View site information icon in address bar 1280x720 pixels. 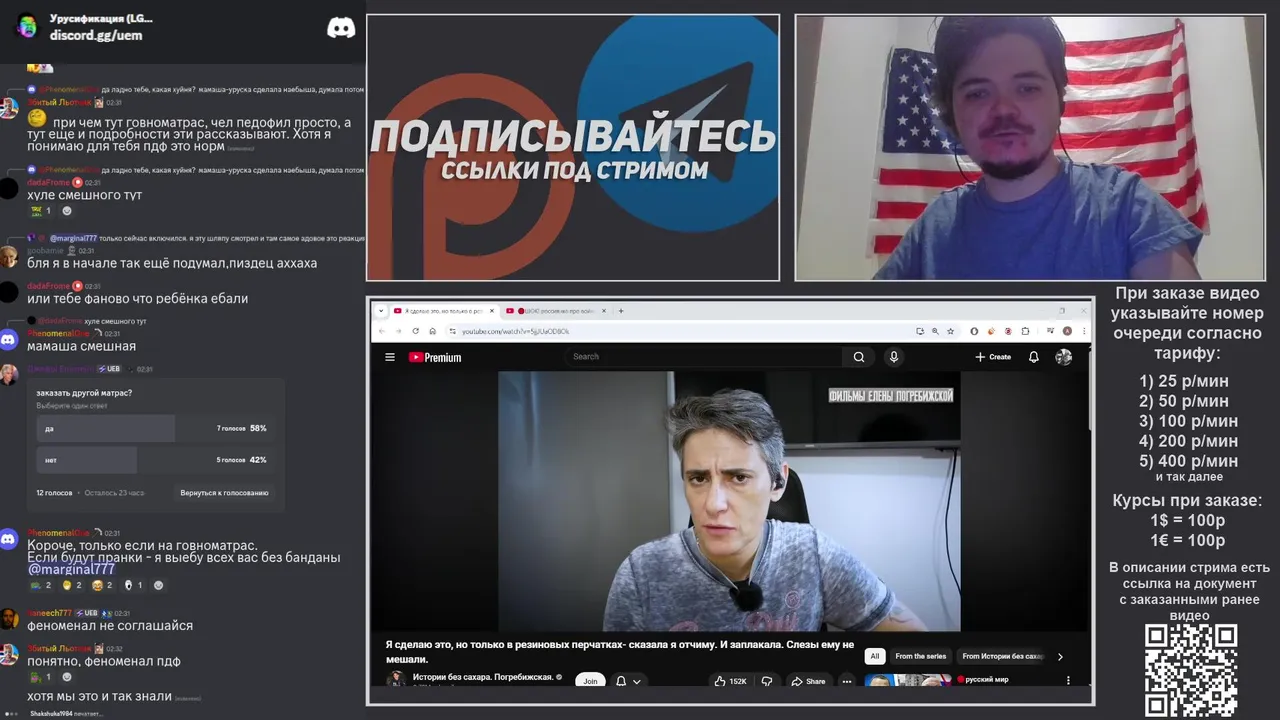point(453,331)
